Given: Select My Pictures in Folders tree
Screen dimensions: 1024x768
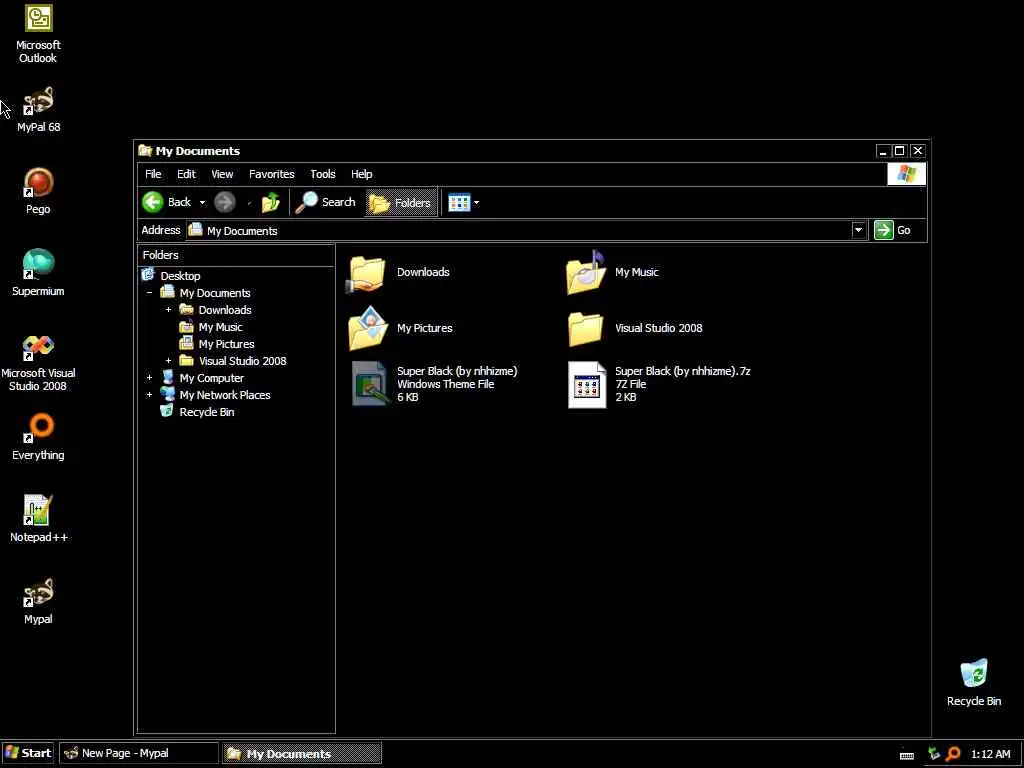Looking at the screenshot, I should pyautogui.click(x=227, y=344).
